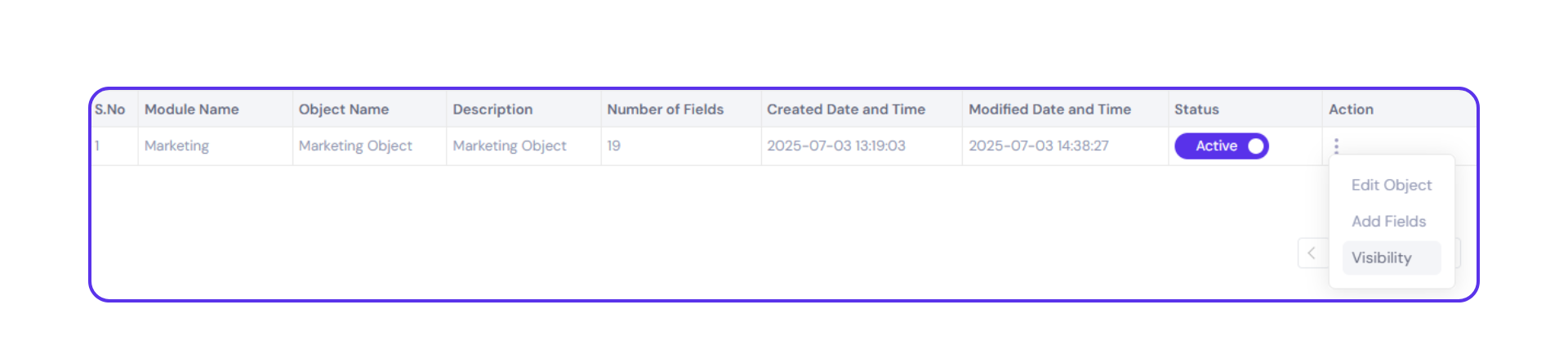The height and width of the screenshot is (363, 1568).
Task: Go to previous page using left chevron
Action: click(x=1312, y=253)
